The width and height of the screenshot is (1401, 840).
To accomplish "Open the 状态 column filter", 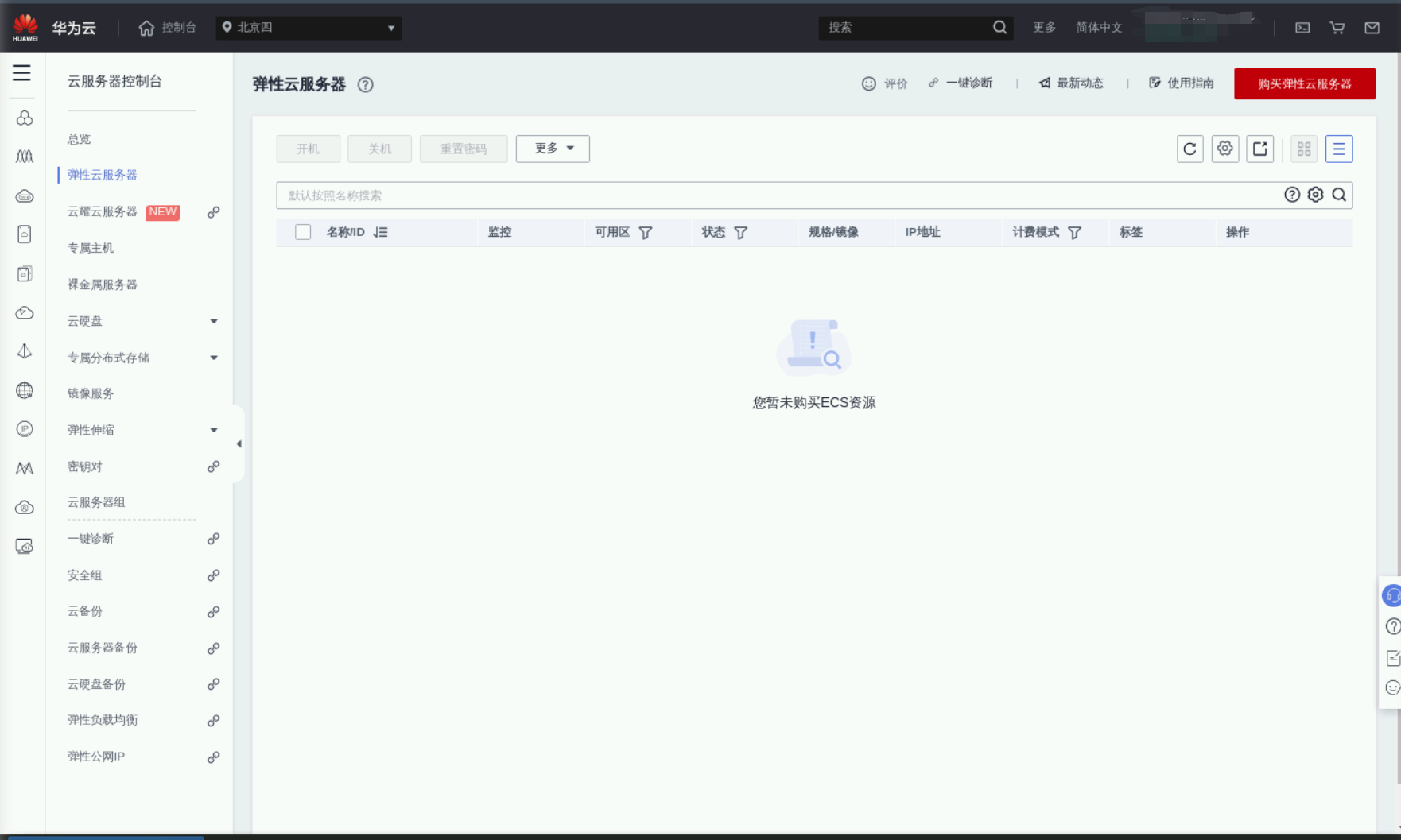I will pyautogui.click(x=740, y=233).
